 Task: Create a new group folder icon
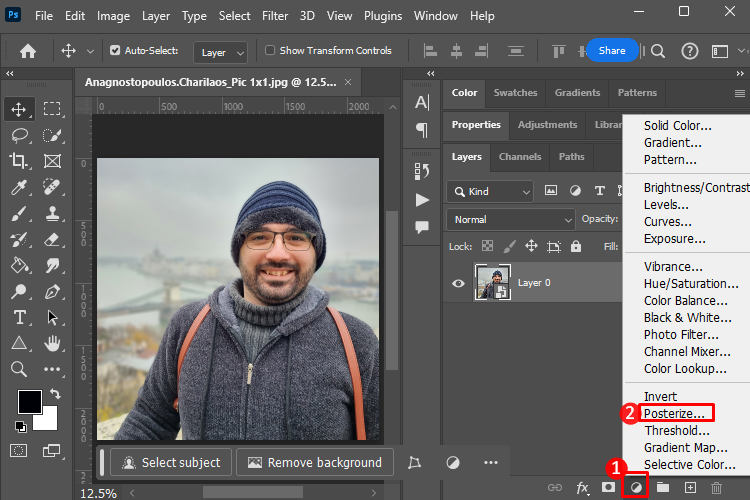click(x=662, y=487)
